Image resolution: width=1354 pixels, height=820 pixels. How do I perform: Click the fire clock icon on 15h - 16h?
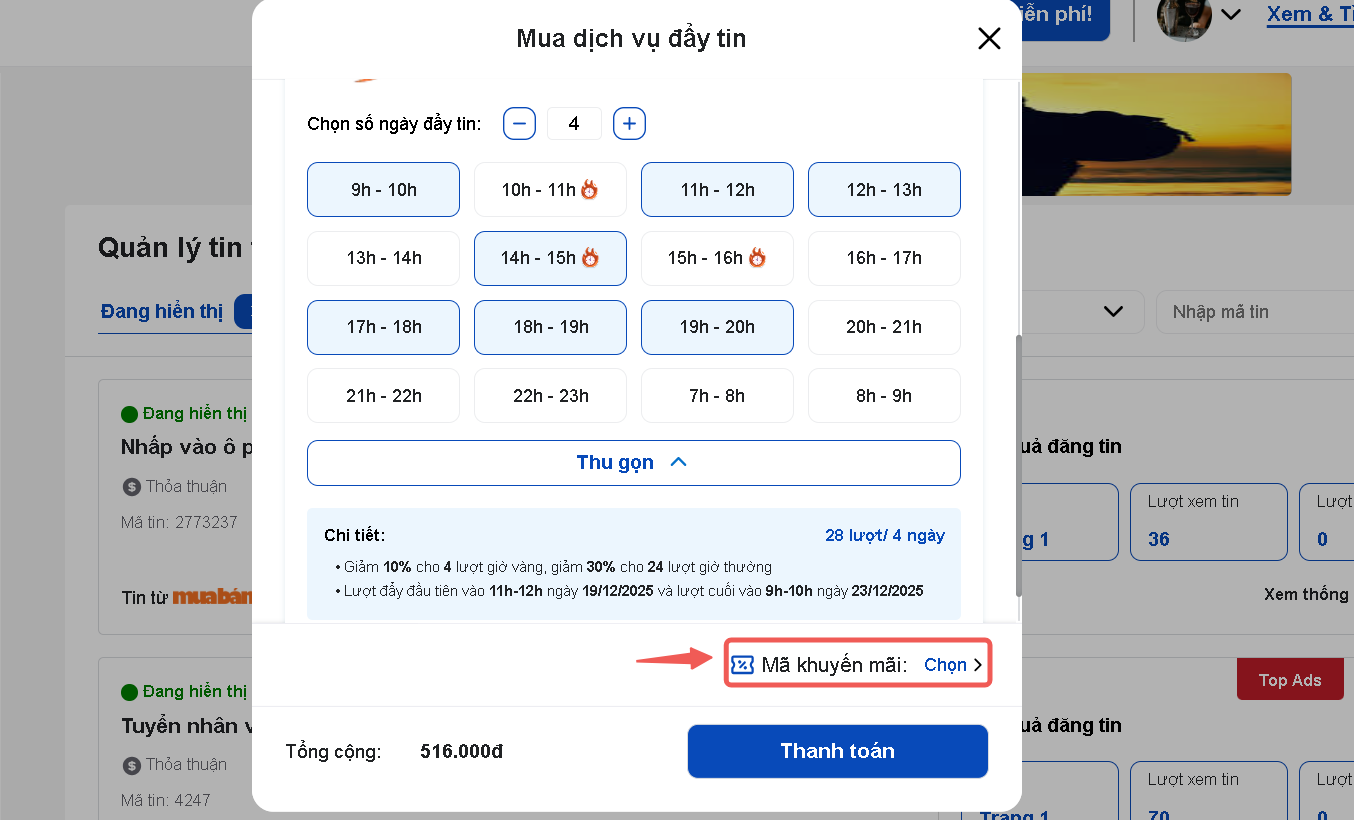pos(757,258)
